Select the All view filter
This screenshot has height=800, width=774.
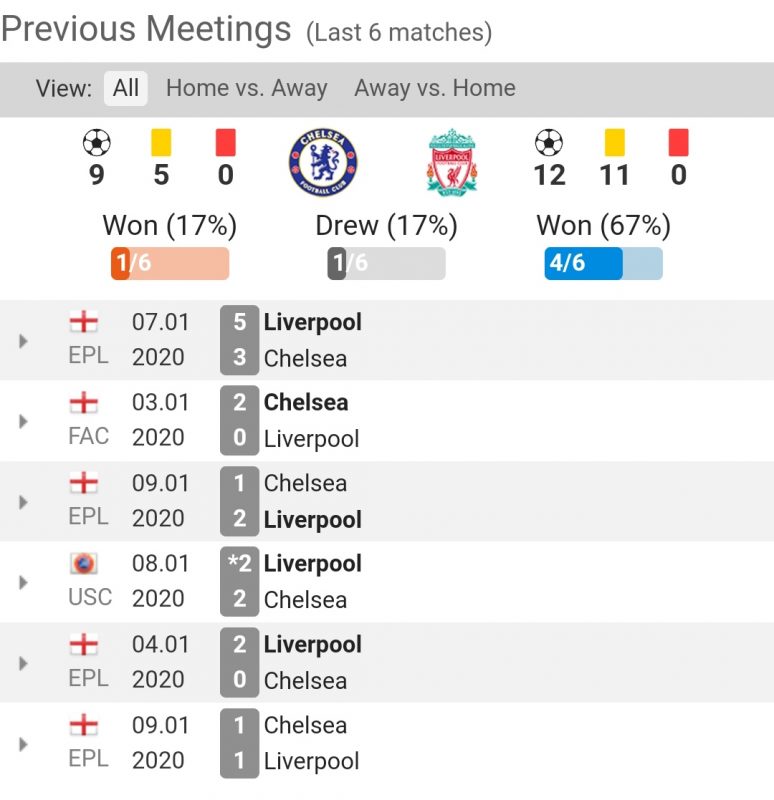point(126,88)
